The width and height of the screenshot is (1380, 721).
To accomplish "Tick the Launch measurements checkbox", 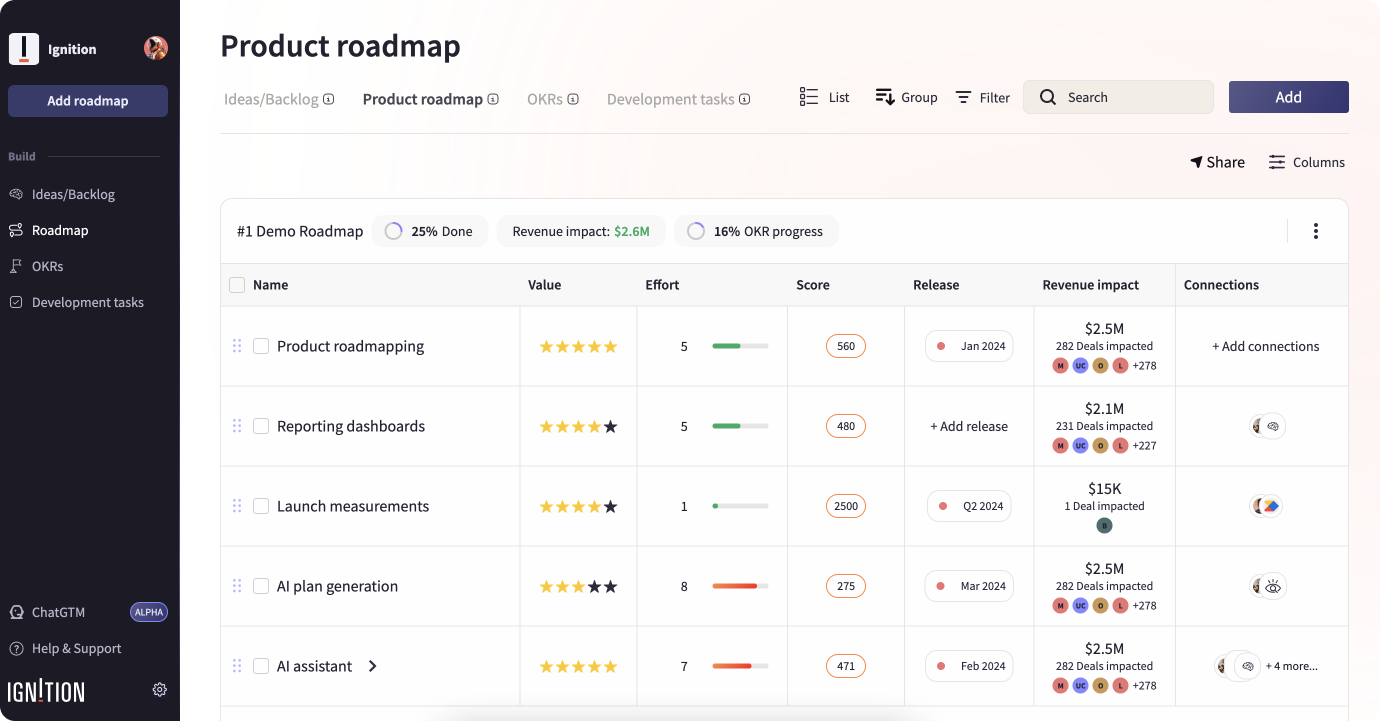I will [261, 506].
